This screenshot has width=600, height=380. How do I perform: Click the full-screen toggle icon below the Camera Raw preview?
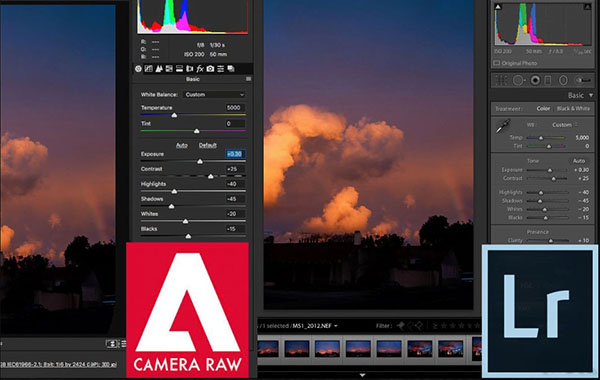pyautogui.click(x=112, y=344)
